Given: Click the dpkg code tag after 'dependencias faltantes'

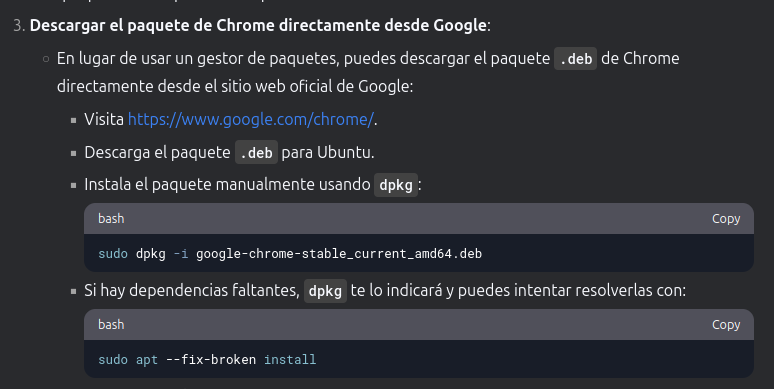Looking at the screenshot, I should (x=325, y=291).
